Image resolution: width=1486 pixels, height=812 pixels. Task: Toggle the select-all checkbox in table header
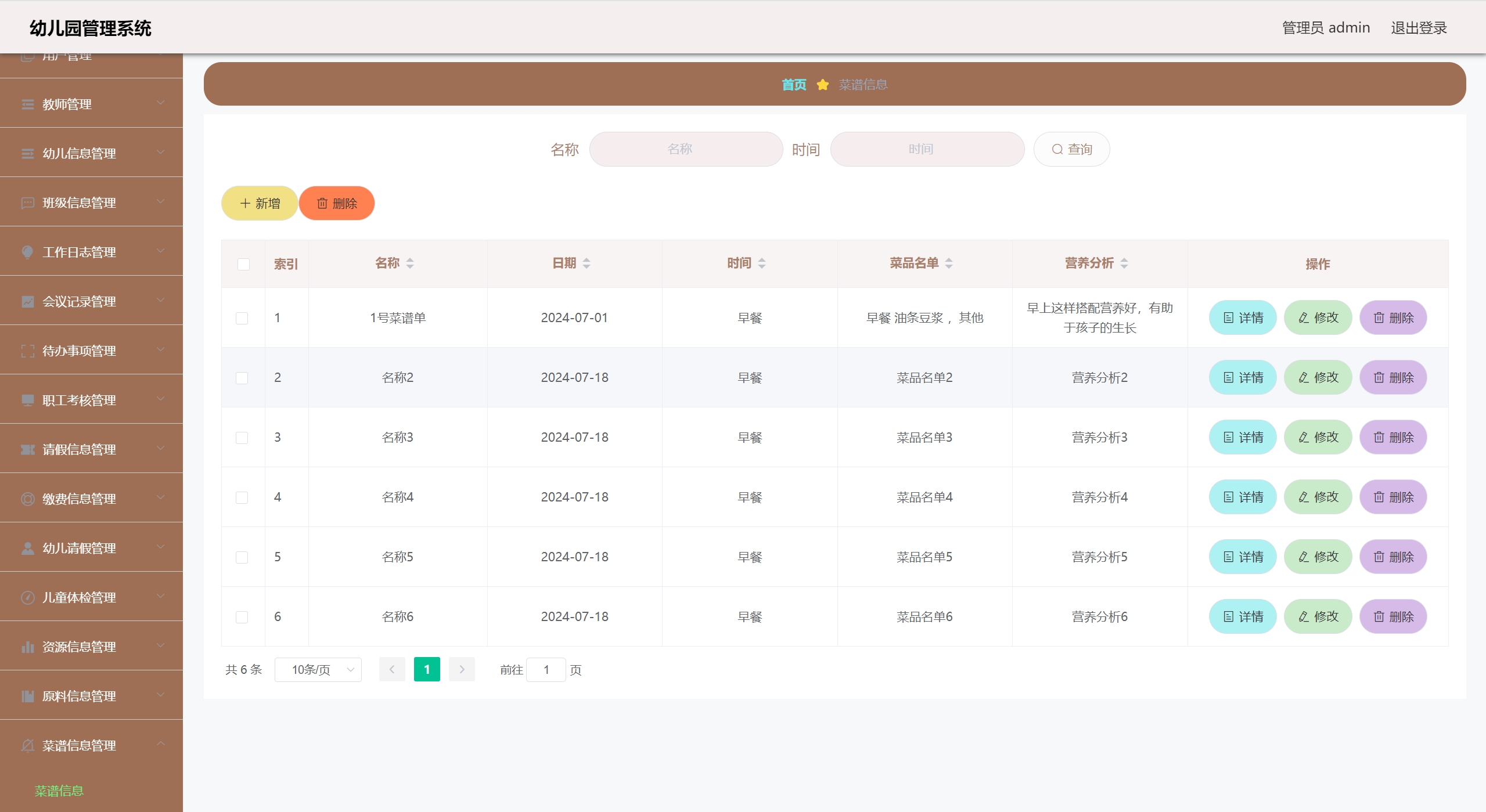243,264
